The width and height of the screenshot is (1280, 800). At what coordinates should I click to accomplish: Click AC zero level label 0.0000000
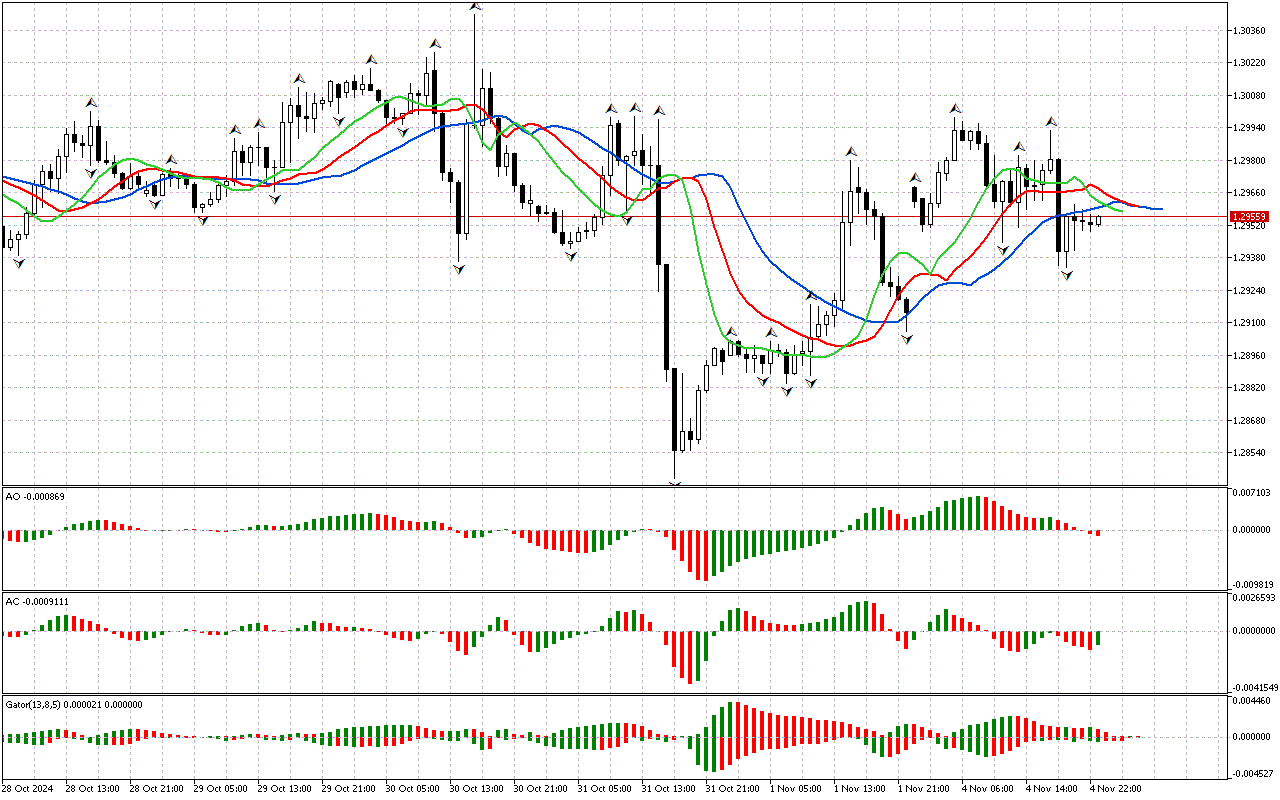pos(1254,631)
